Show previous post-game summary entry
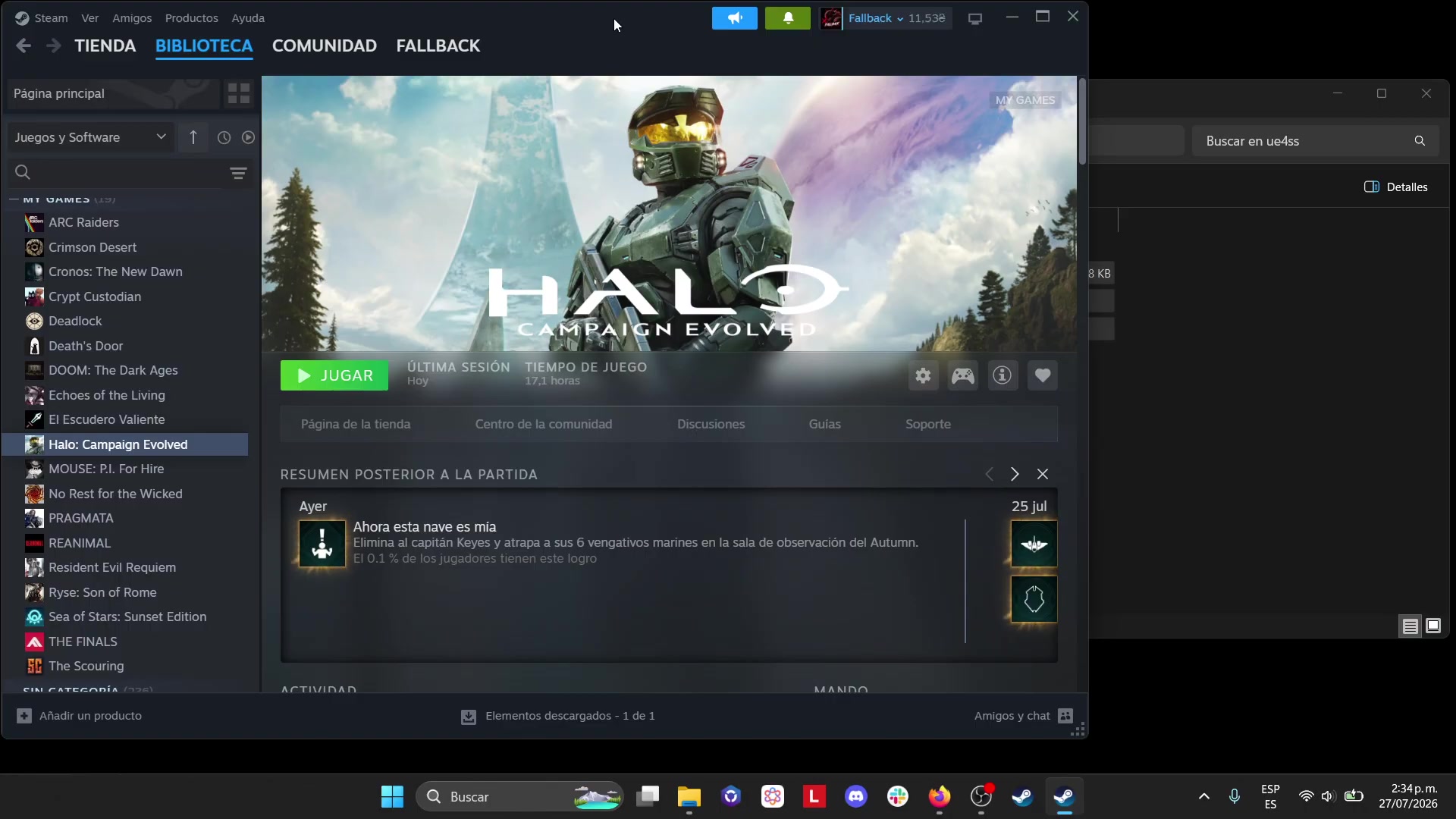Screen dimensions: 1456x819 (989, 474)
